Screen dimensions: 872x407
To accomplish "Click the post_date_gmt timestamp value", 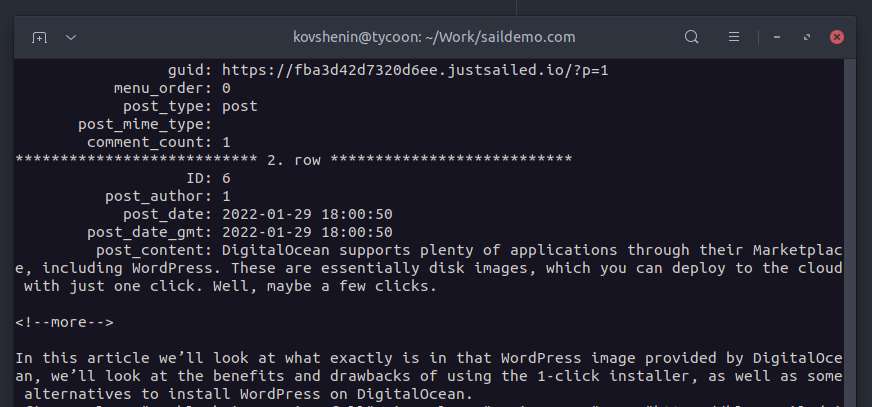I will 308,232.
